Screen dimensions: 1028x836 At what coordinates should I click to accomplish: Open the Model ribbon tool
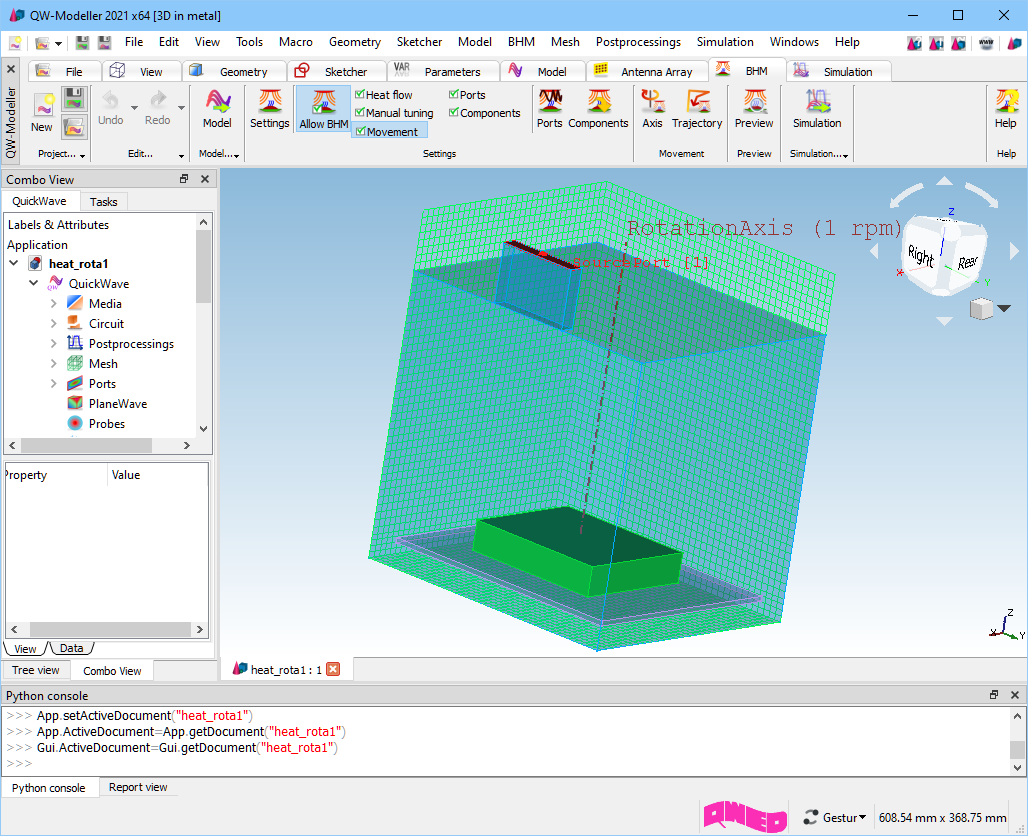217,109
